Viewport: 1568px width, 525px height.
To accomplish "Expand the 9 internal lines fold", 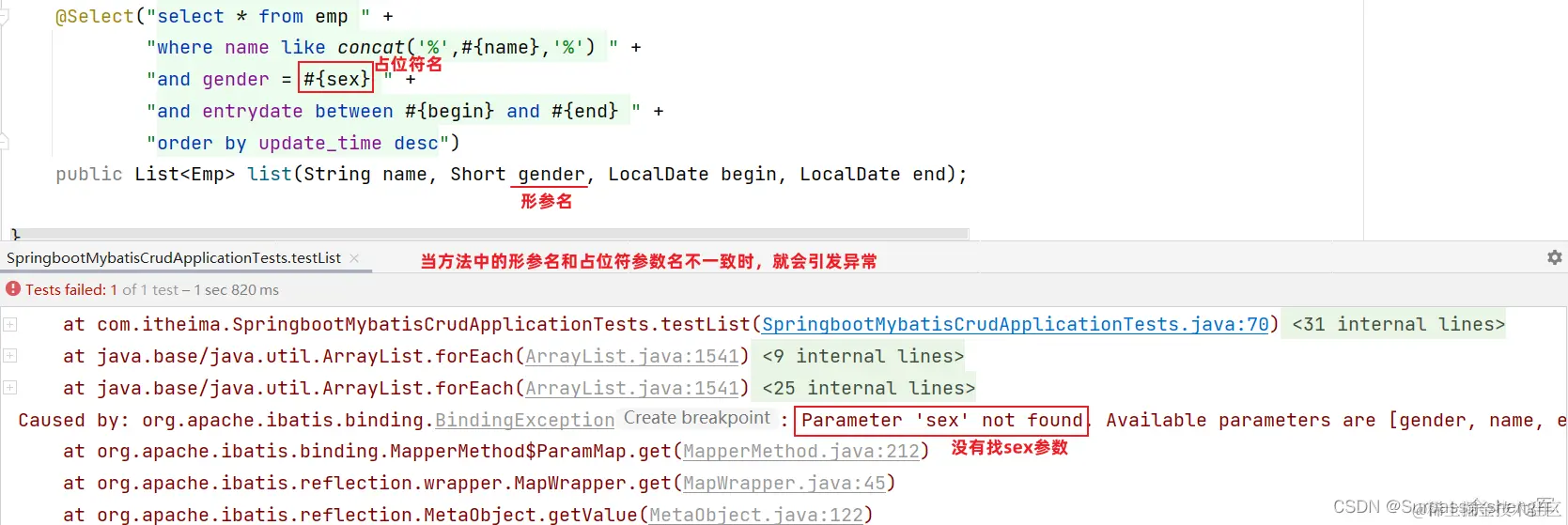I will coord(862,356).
